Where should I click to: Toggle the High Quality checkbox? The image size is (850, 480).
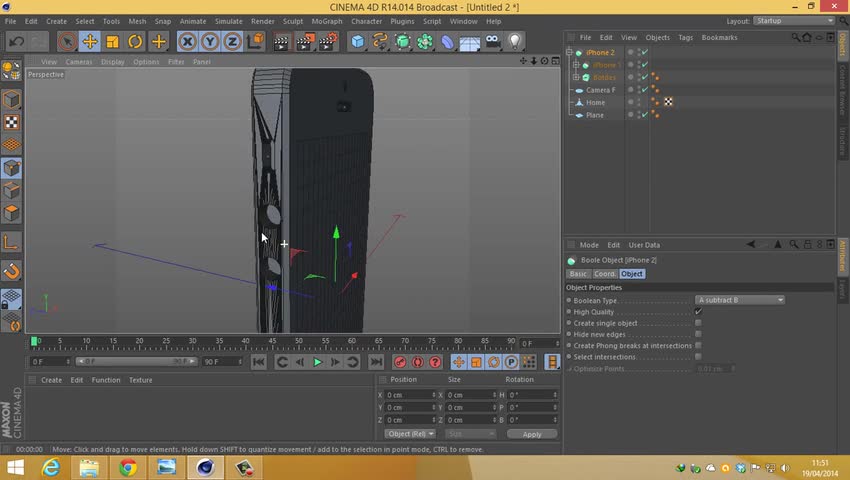point(698,312)
